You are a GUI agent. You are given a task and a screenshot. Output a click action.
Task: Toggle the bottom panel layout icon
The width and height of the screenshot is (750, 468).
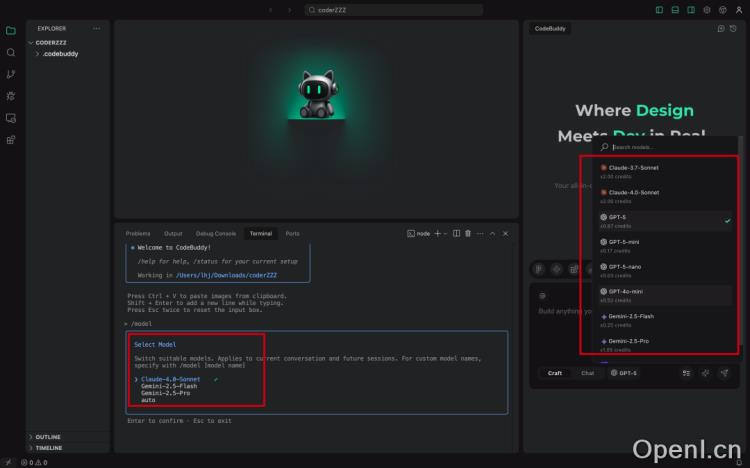click(x=675, y=10)
